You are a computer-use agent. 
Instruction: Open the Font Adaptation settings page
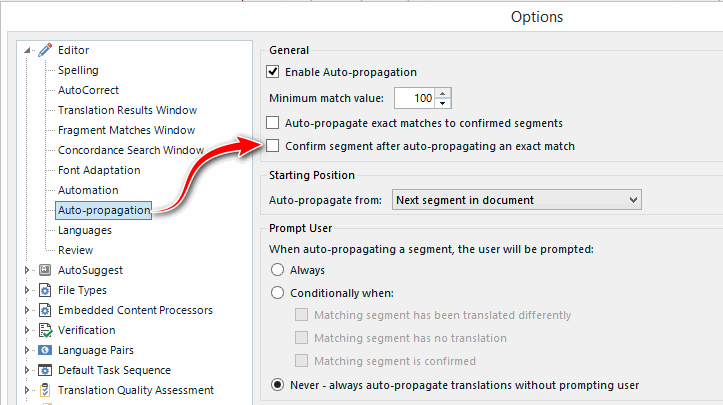click(x=99, y=170)
